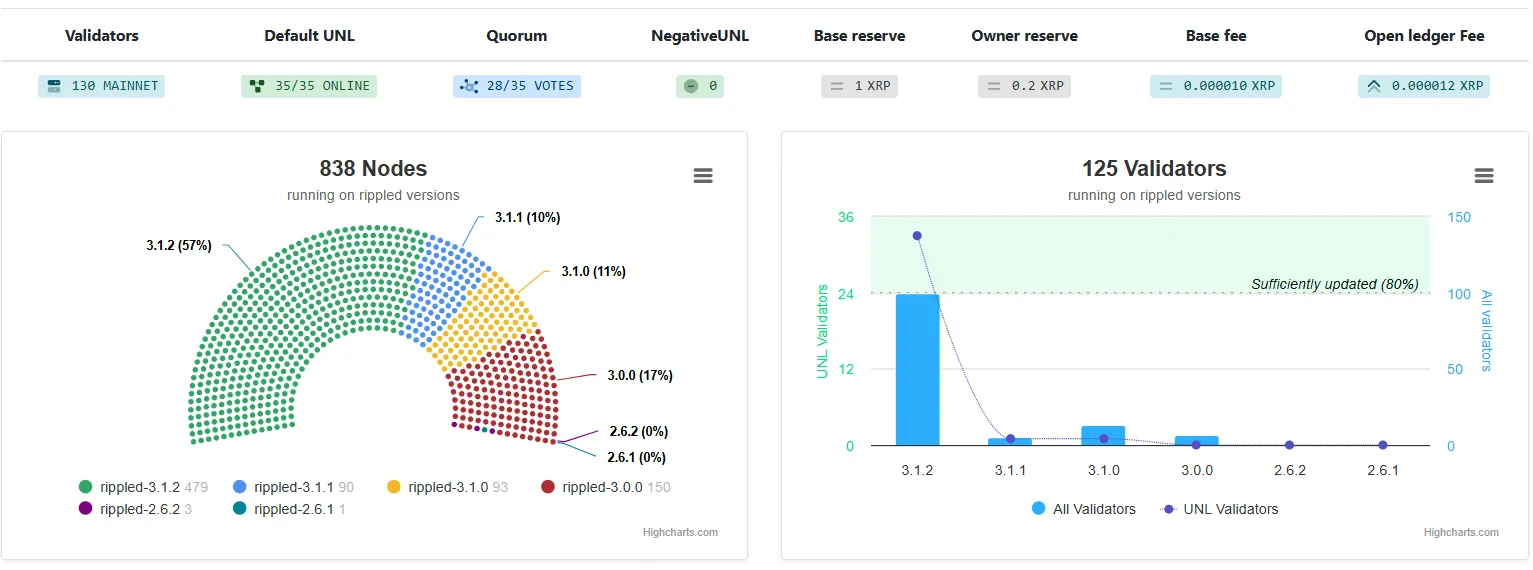Click the purple rippled-2.6.2 legend swatch
Image resolution: width=1533 pixels, height=570 pixels.
(x=86, y=509)
